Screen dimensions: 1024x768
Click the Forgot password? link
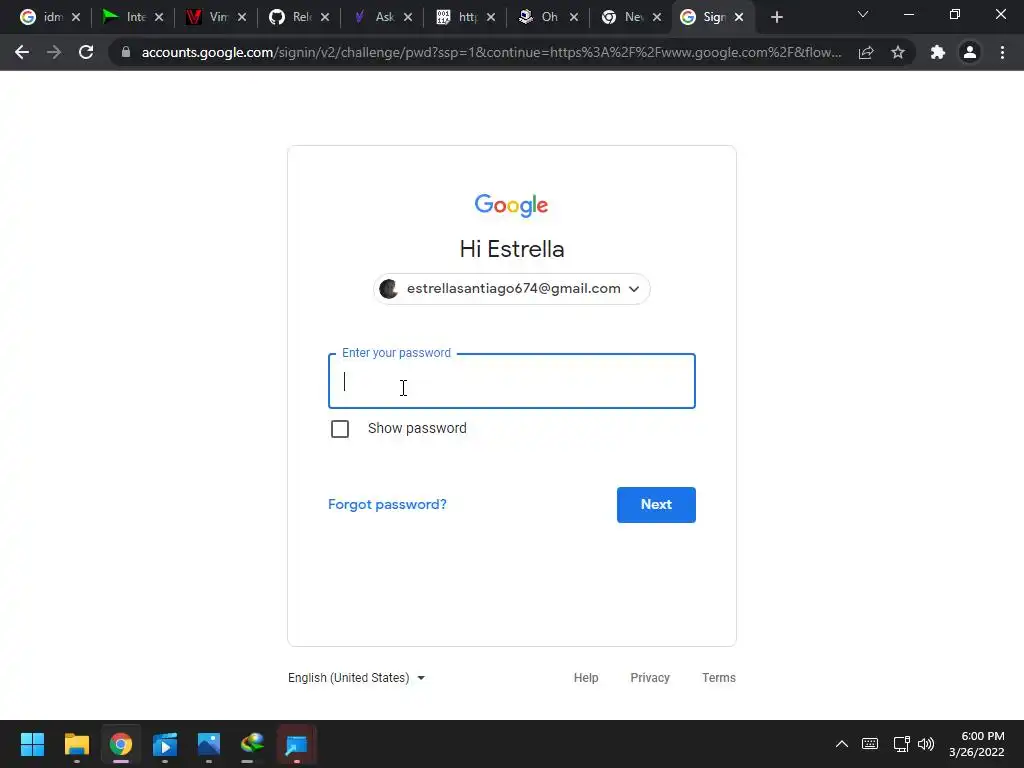[387, 504]
